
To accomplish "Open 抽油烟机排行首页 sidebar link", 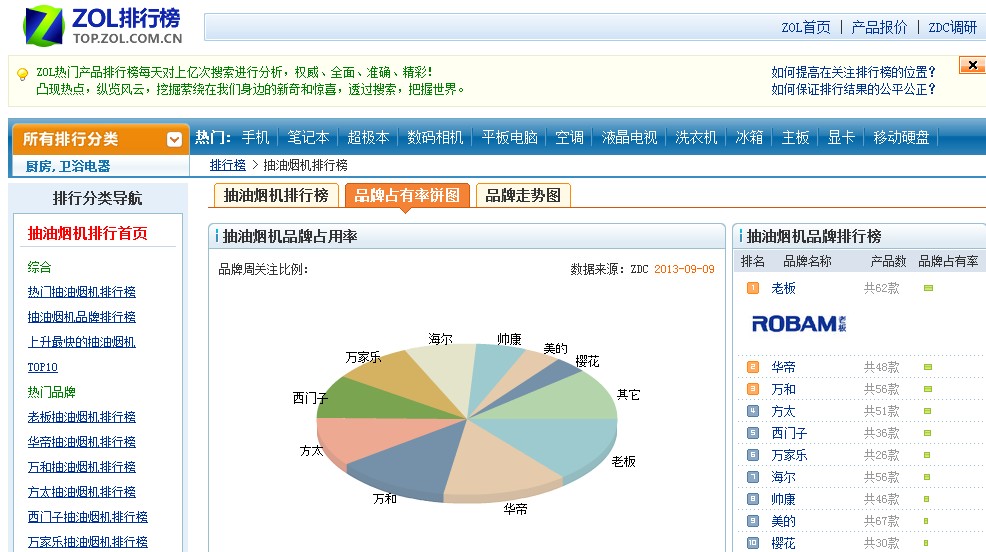I will 87,233.
